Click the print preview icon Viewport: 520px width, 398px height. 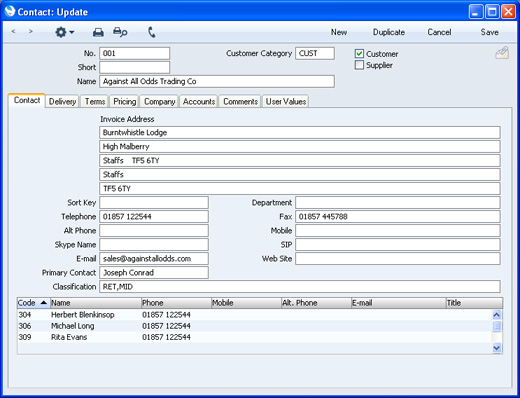pos(120,32)
